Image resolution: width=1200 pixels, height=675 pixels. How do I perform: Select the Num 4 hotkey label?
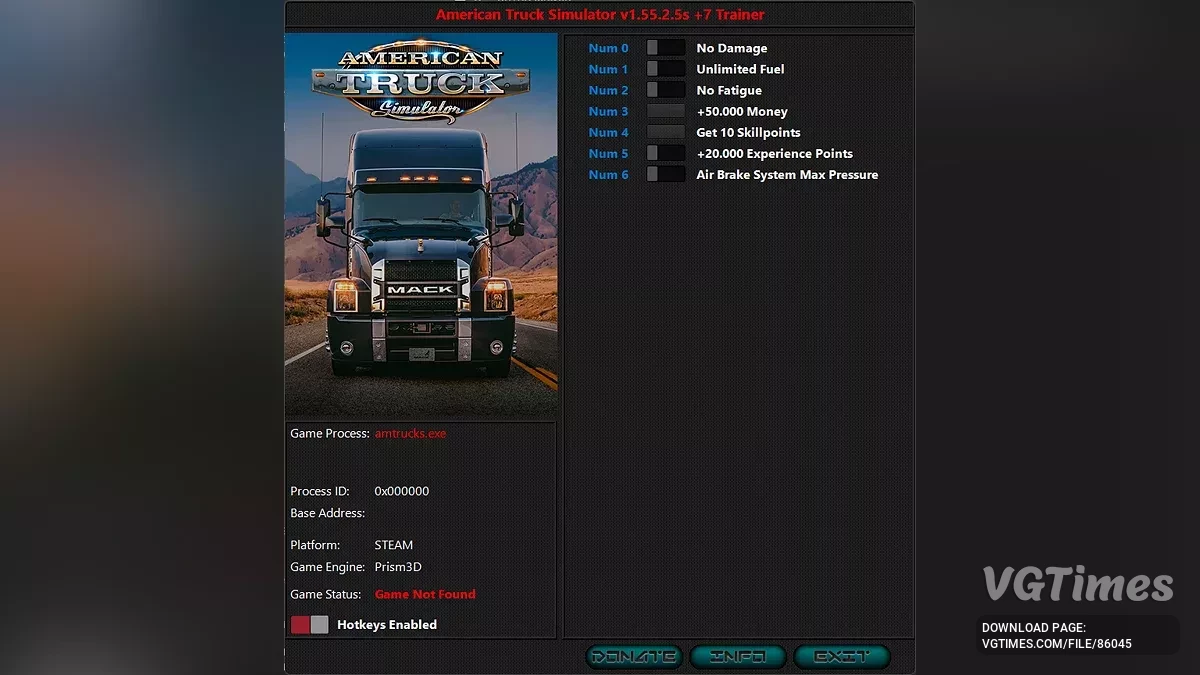(x=609, y=132)
